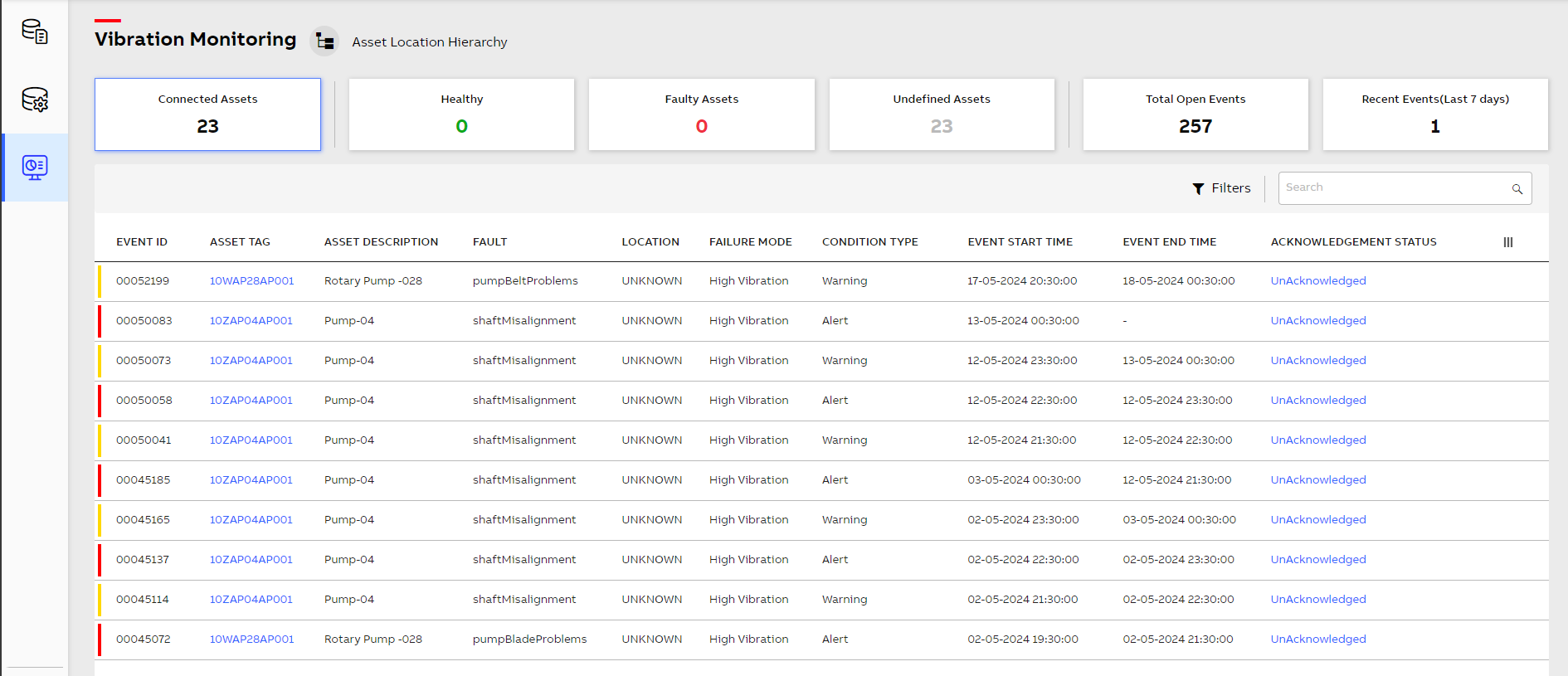Click the database document icon in sidebar
Viewport: 1568px width, 676px height.
[35, 32]
